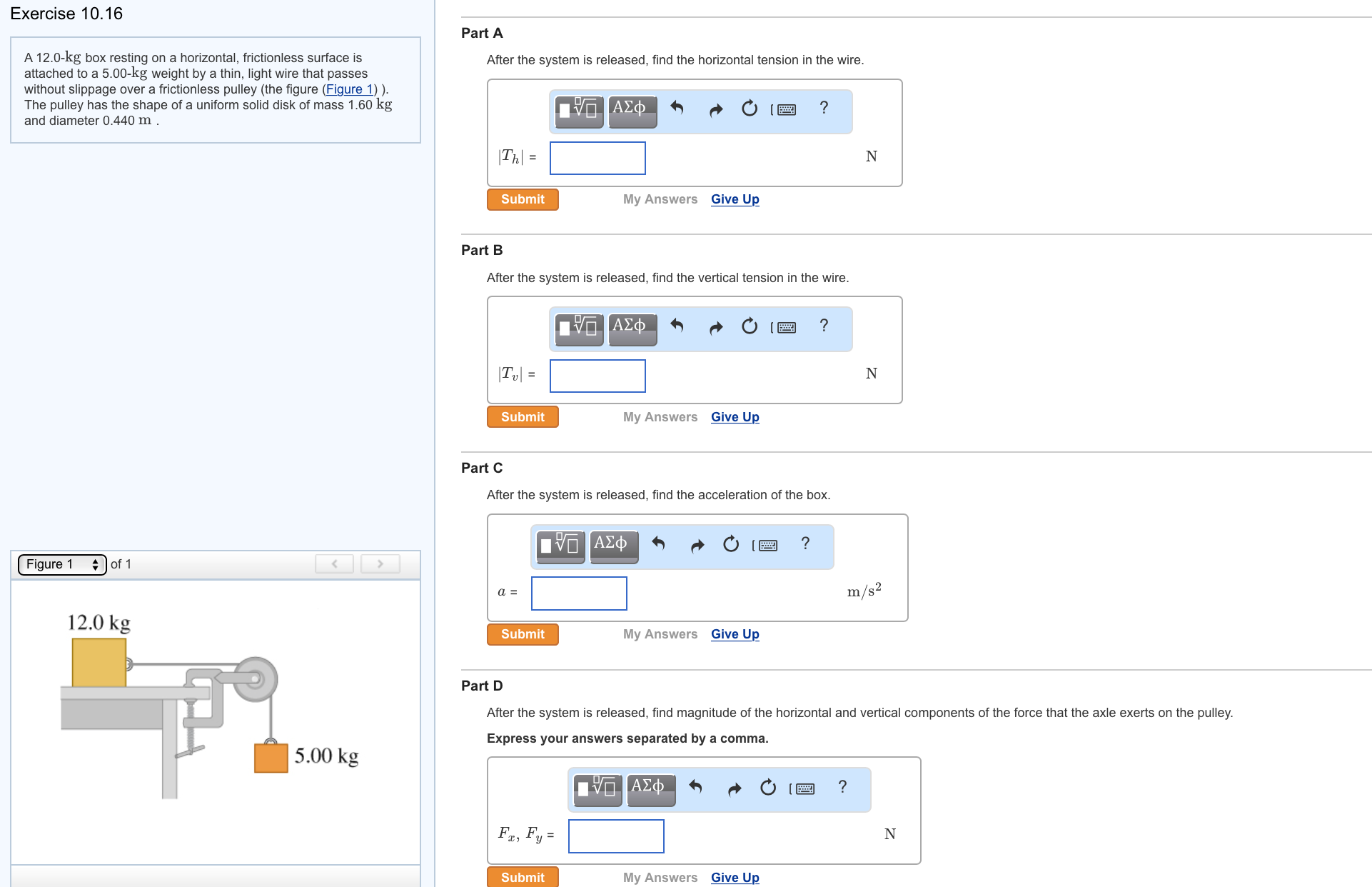1372x887 pixels.
Task: Give up on Part D
Action: point(735,878)
